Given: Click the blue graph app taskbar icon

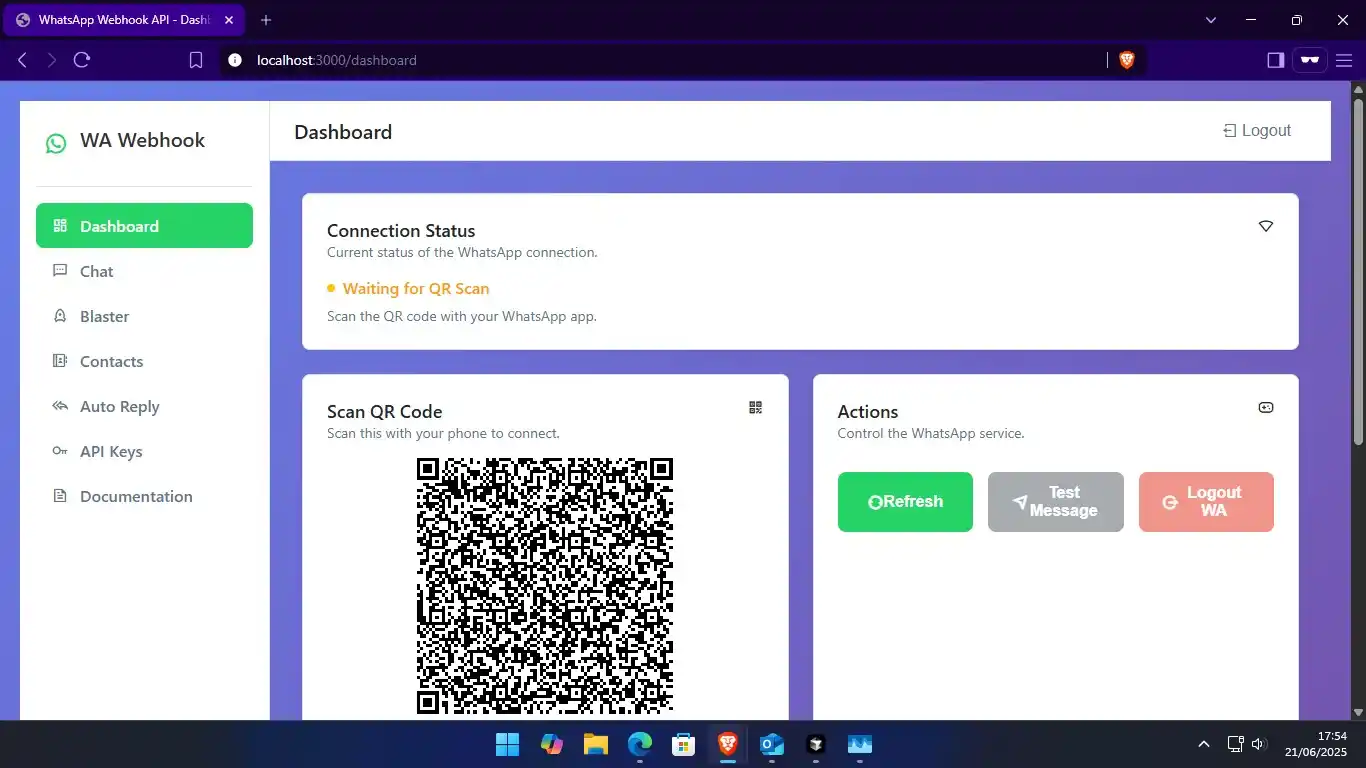Looking at the screenshot, I should pyautogui.click(x=860, y=744).
